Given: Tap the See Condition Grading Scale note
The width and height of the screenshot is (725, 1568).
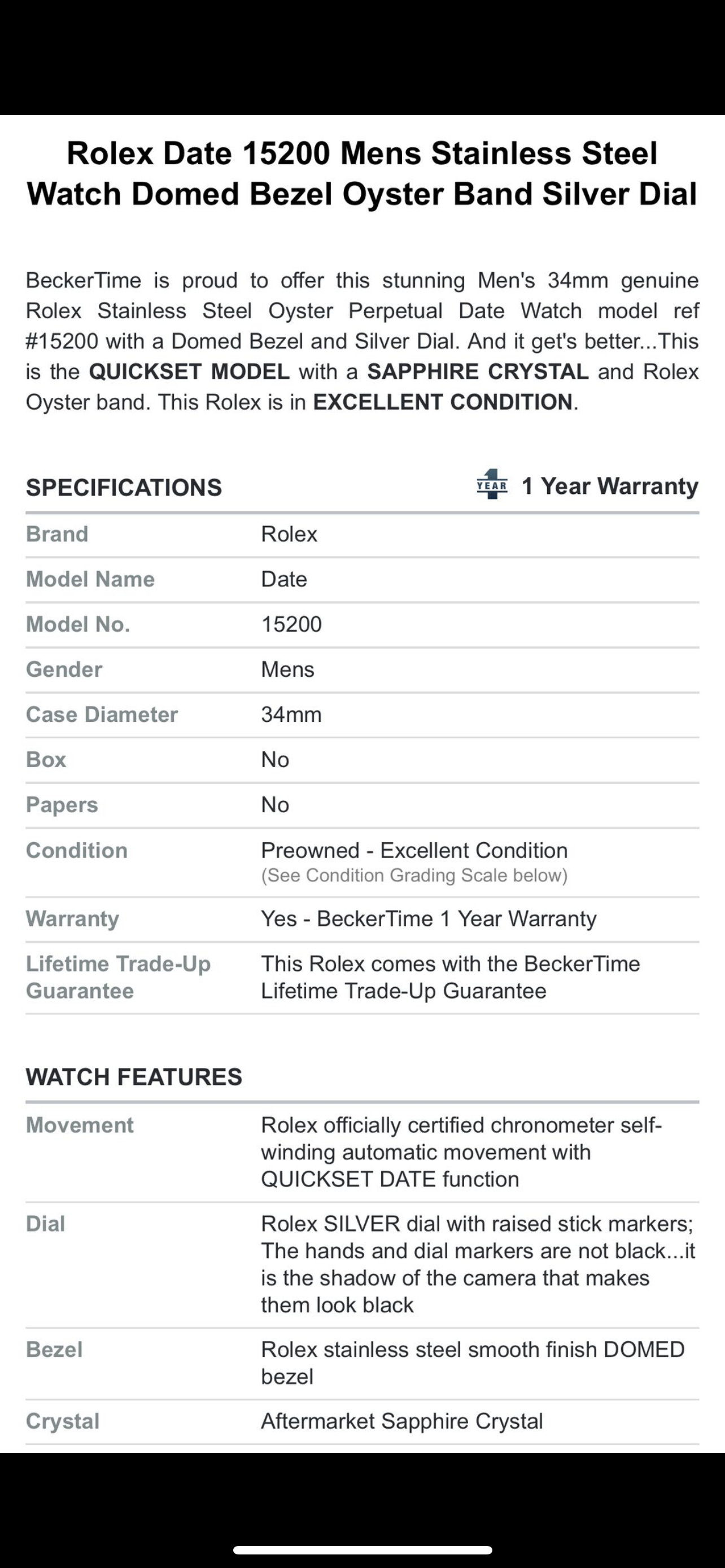Looking at the screenshot, I should point(414,875).
